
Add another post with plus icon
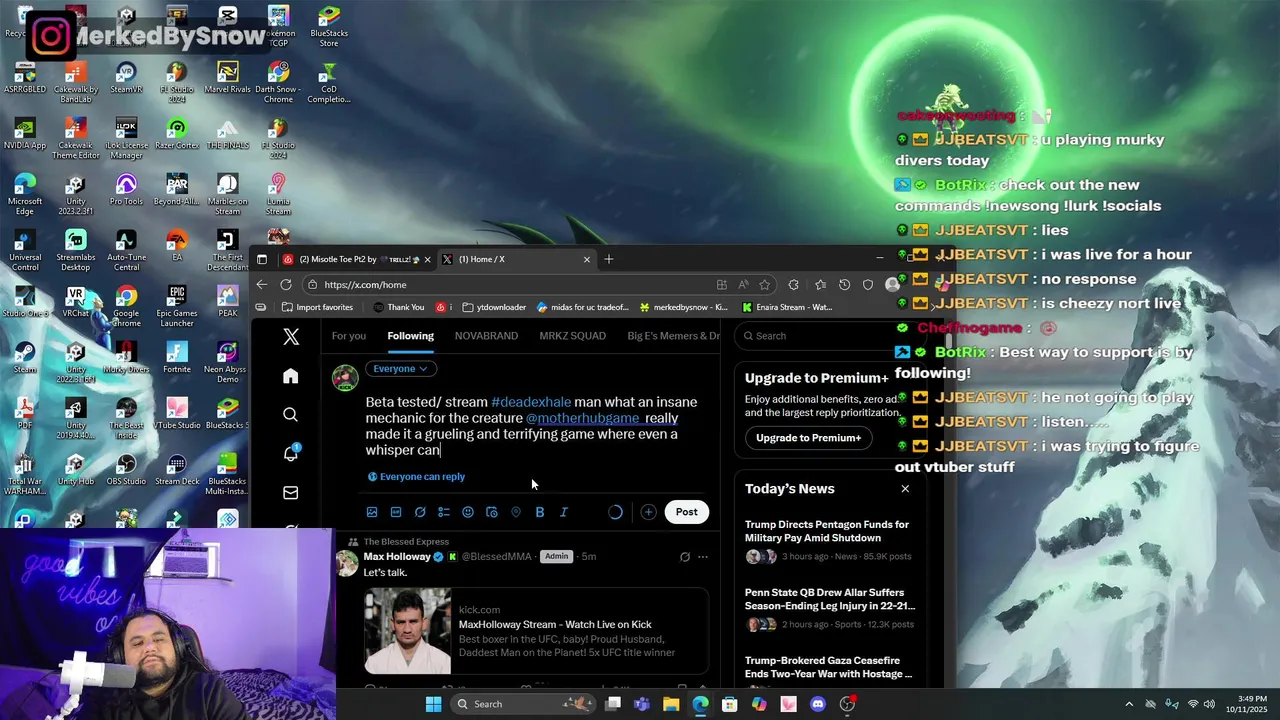click(x=648, y=512)
